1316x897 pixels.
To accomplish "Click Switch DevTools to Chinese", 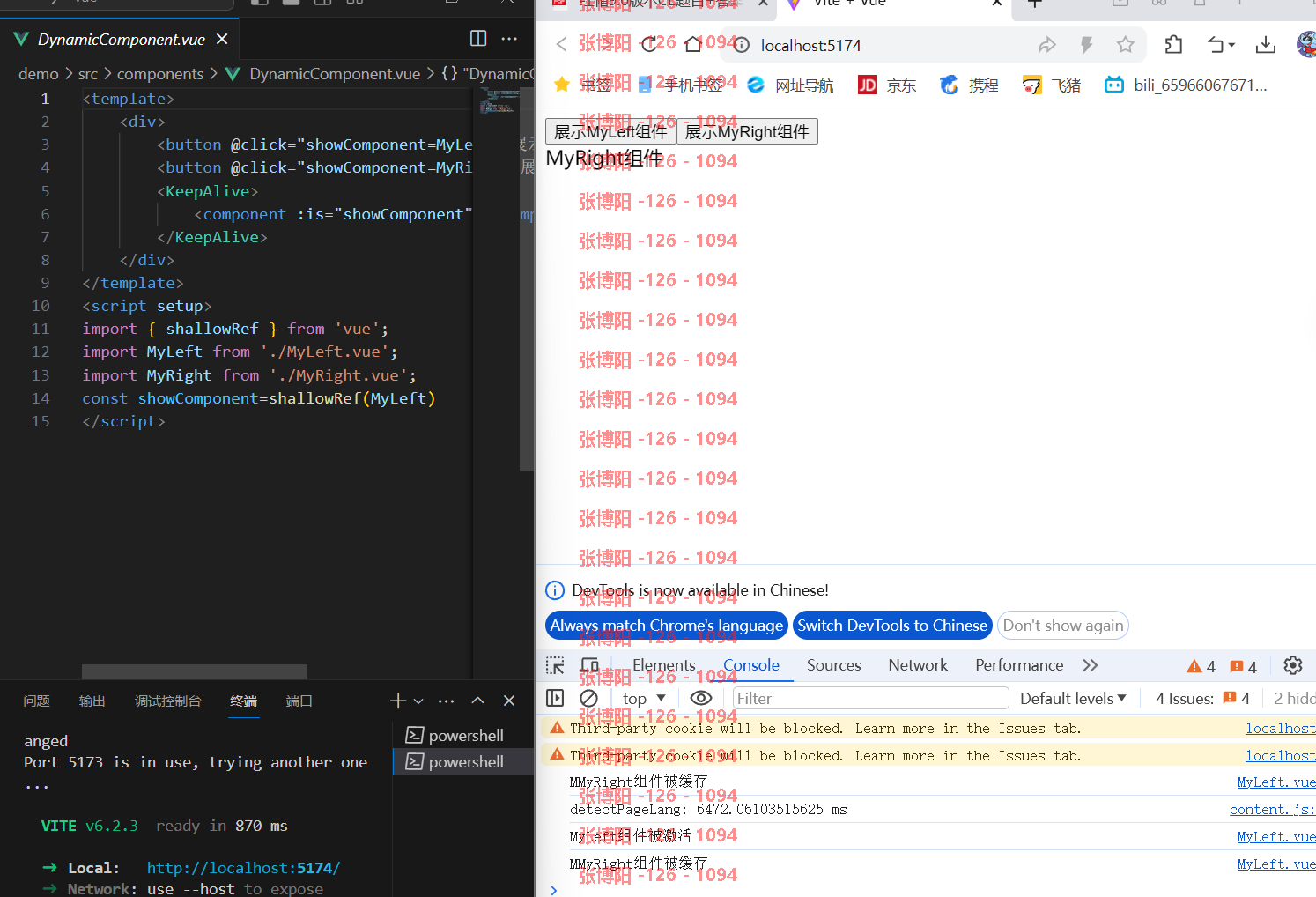I will click(892, 626).
